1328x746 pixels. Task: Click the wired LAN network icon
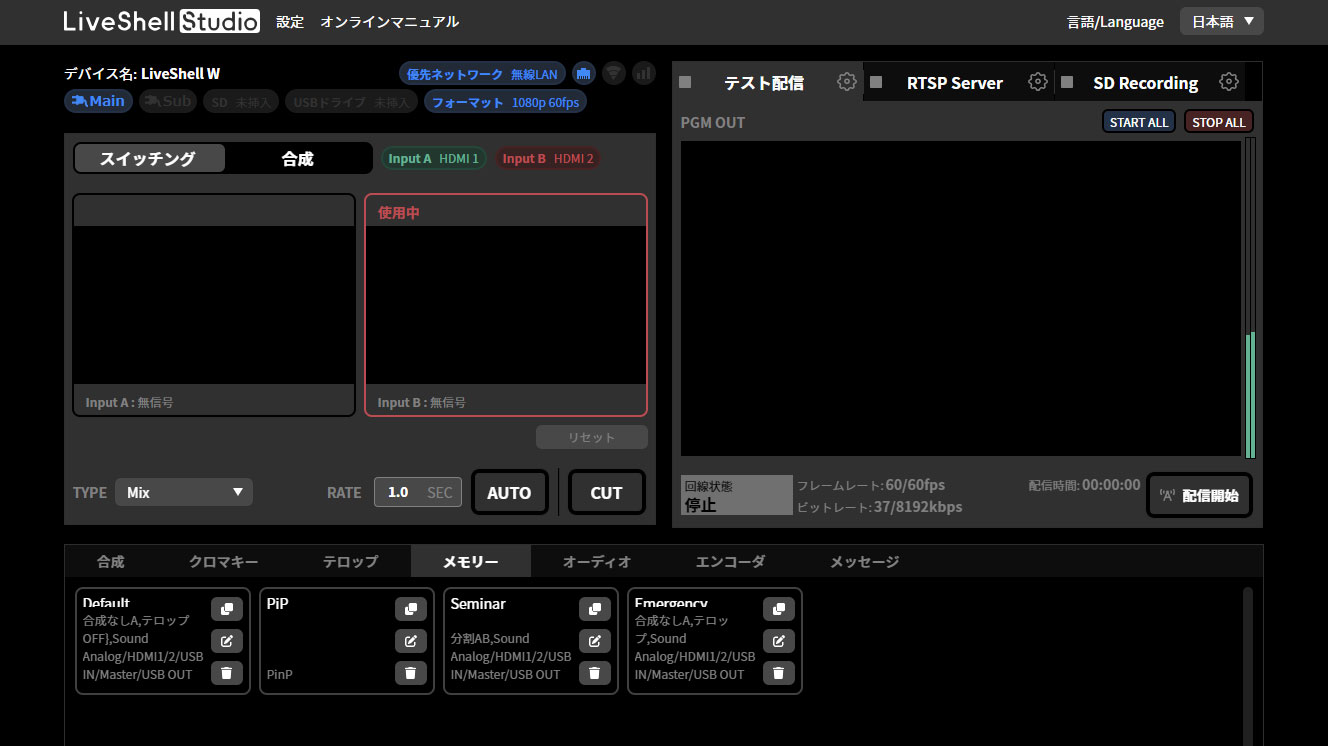tap(584, 73)
